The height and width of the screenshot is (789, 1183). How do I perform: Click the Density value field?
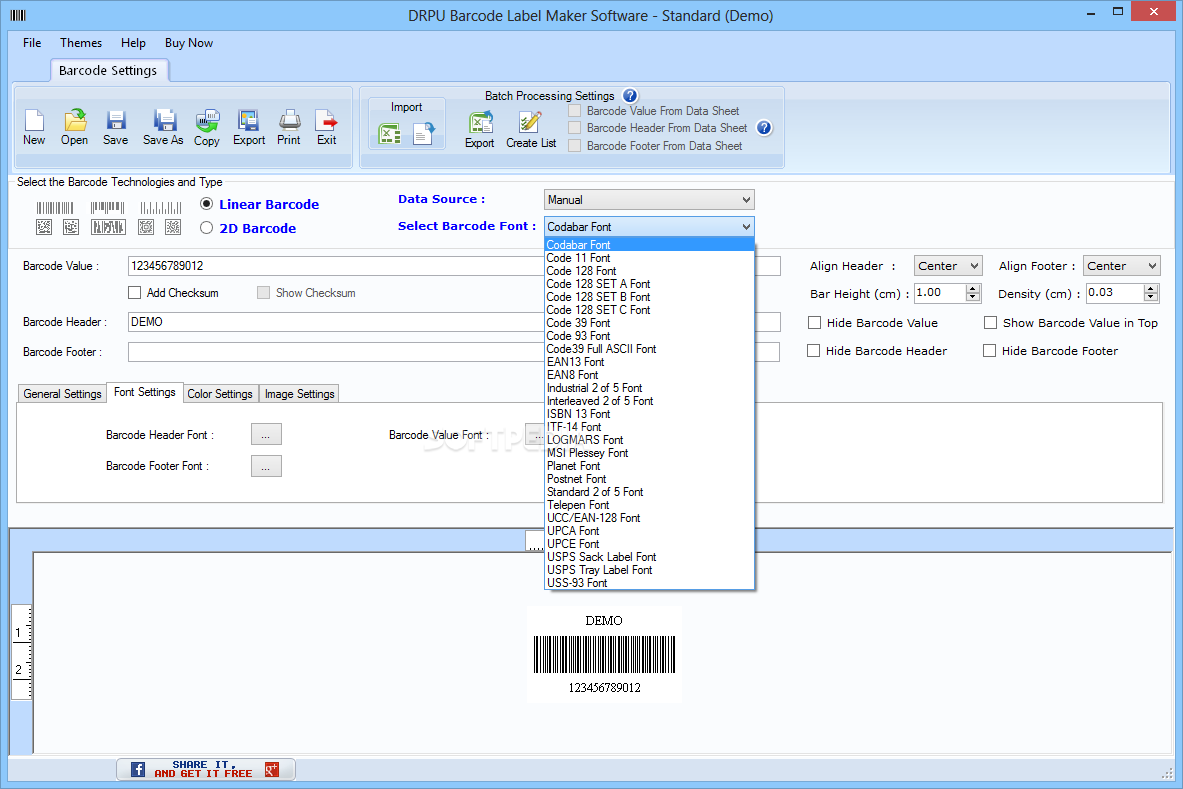click(x=1115, y=293)
